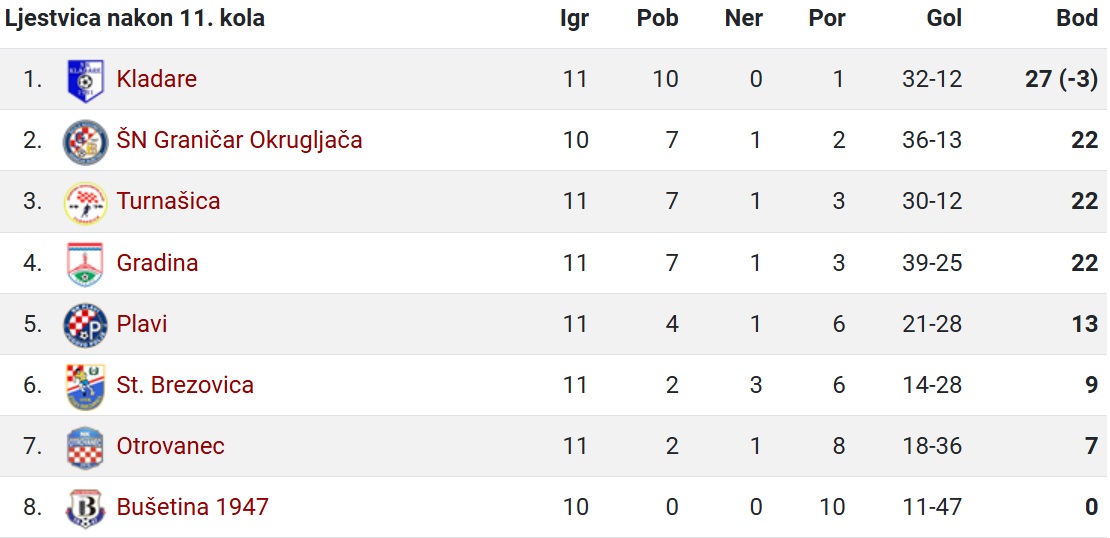Click the Turnašica team logo
The image size is (1110, 538).
85,202
